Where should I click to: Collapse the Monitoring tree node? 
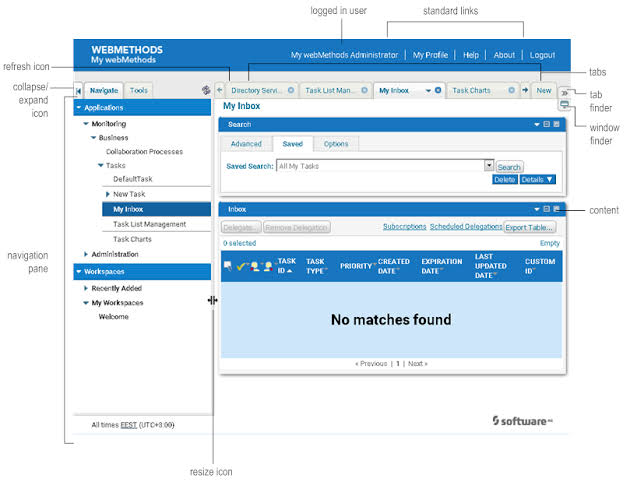pyautogui.click(x=86, y=124)
